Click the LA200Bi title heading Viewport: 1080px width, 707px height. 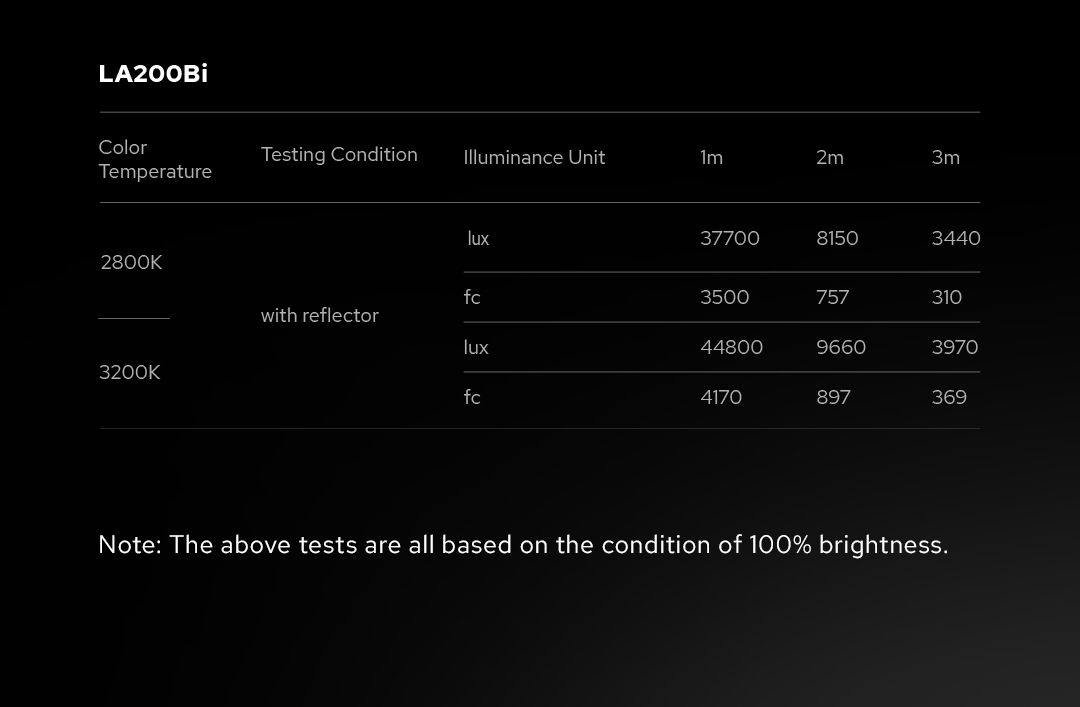click(x=153, y=74)
